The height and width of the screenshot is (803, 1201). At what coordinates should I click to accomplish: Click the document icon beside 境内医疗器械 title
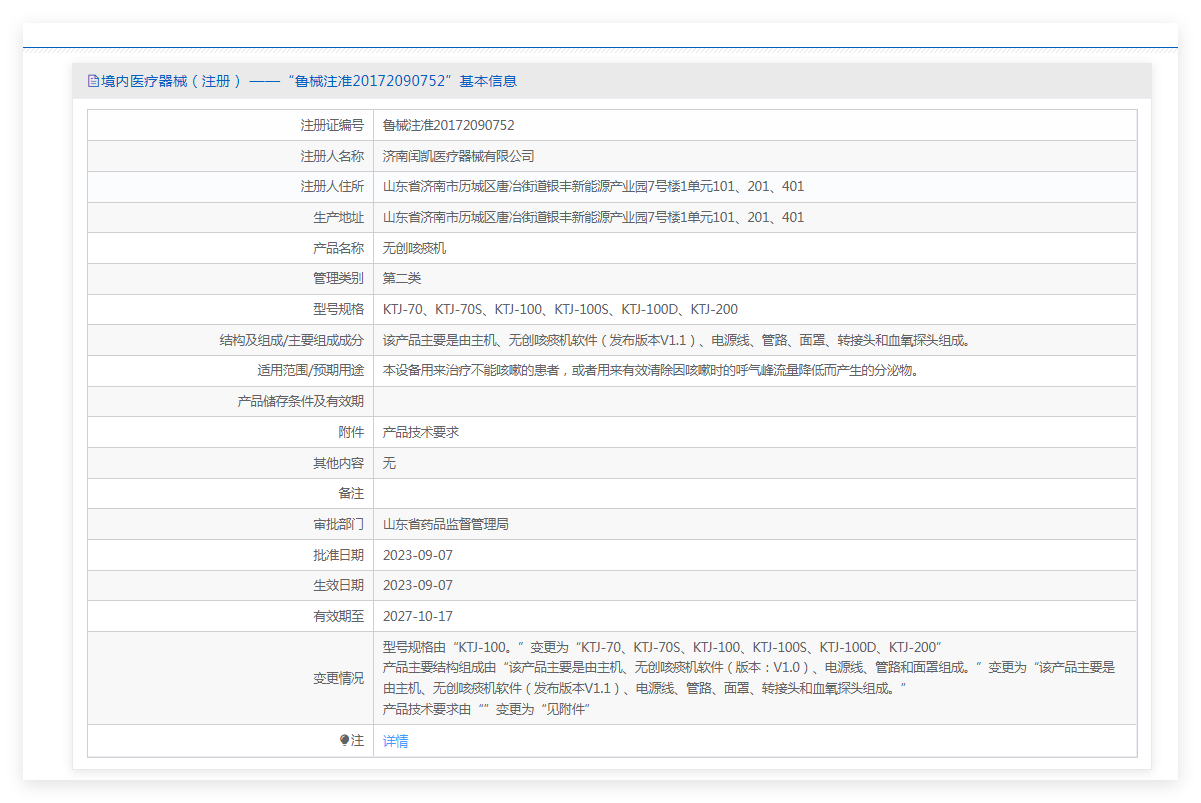(94, 81)
